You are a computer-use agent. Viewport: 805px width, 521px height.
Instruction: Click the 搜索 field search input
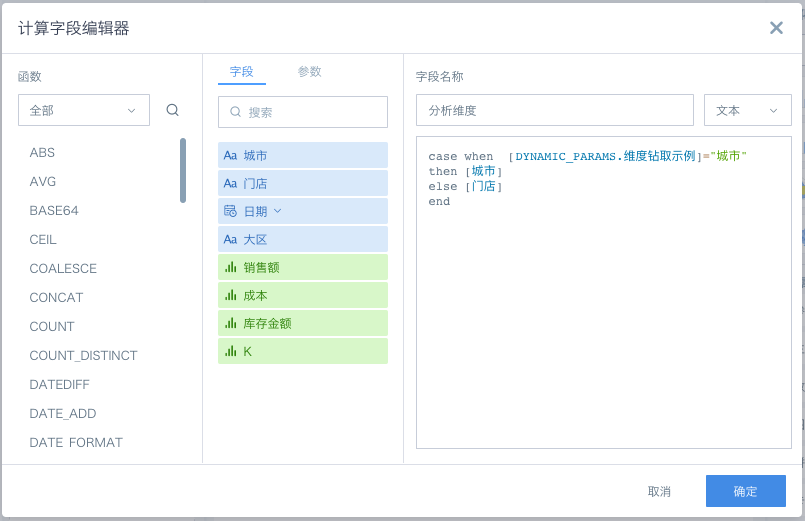(x=303, y=112)
